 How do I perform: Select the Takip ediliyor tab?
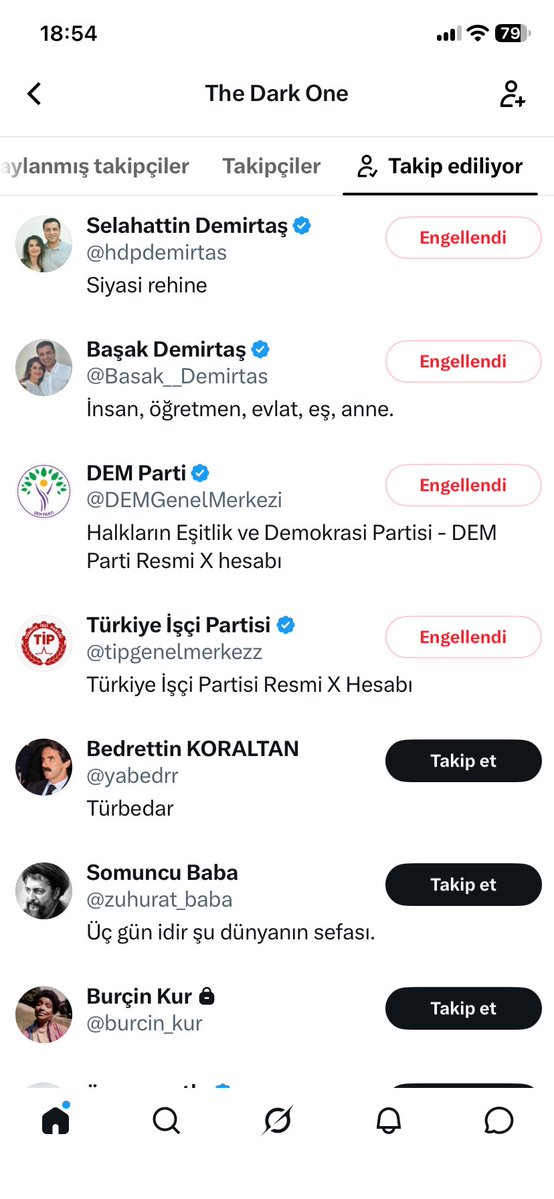tap(441, 166)
